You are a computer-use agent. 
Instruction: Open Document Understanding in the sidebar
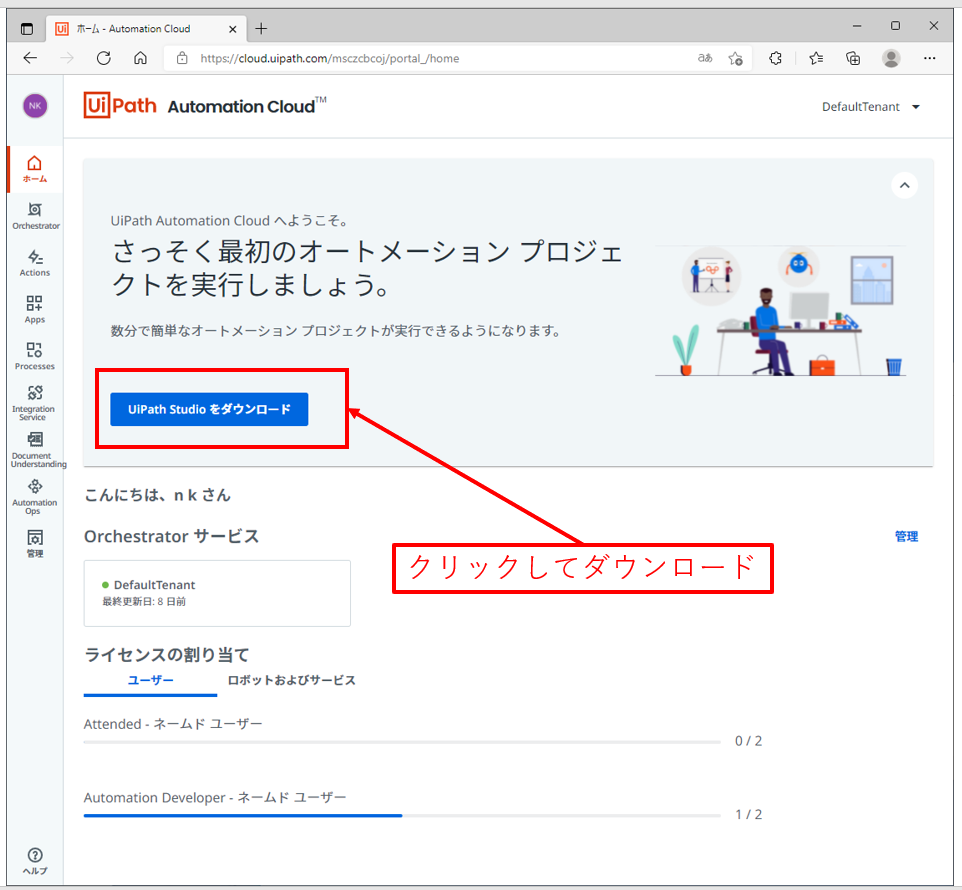coord(37,450)
